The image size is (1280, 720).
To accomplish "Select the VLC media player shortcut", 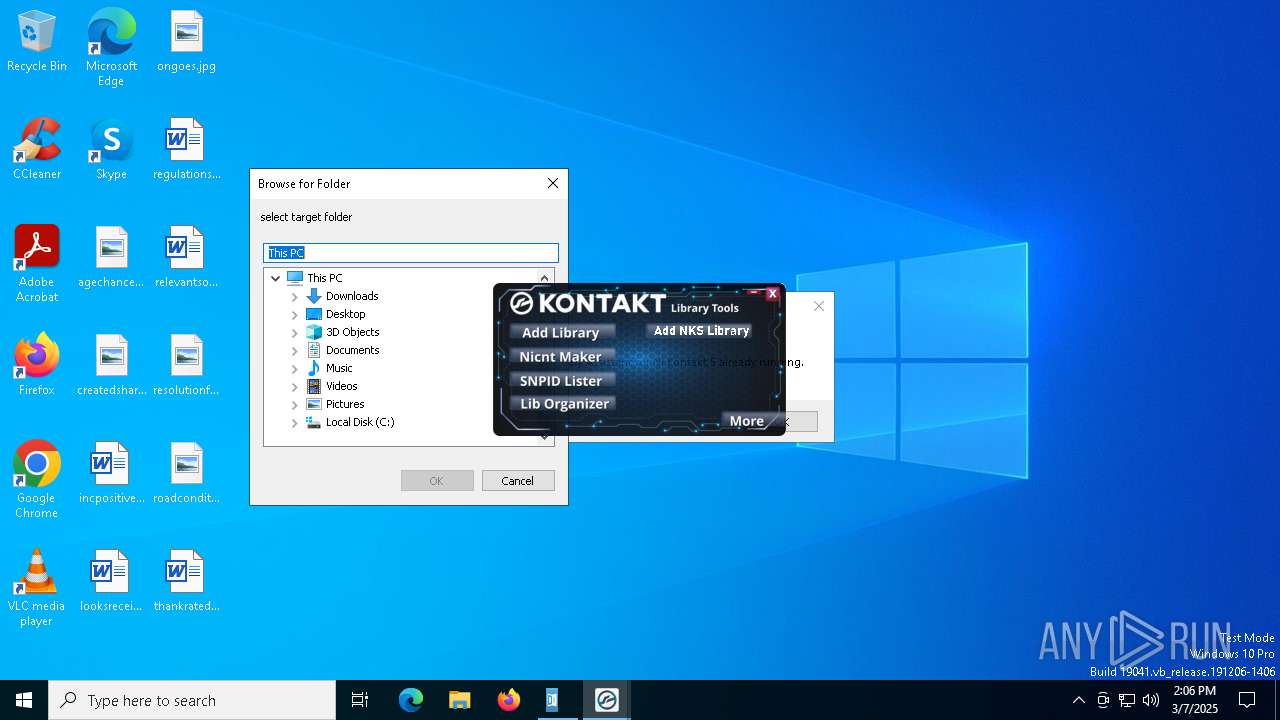I will tap(37, 588).
